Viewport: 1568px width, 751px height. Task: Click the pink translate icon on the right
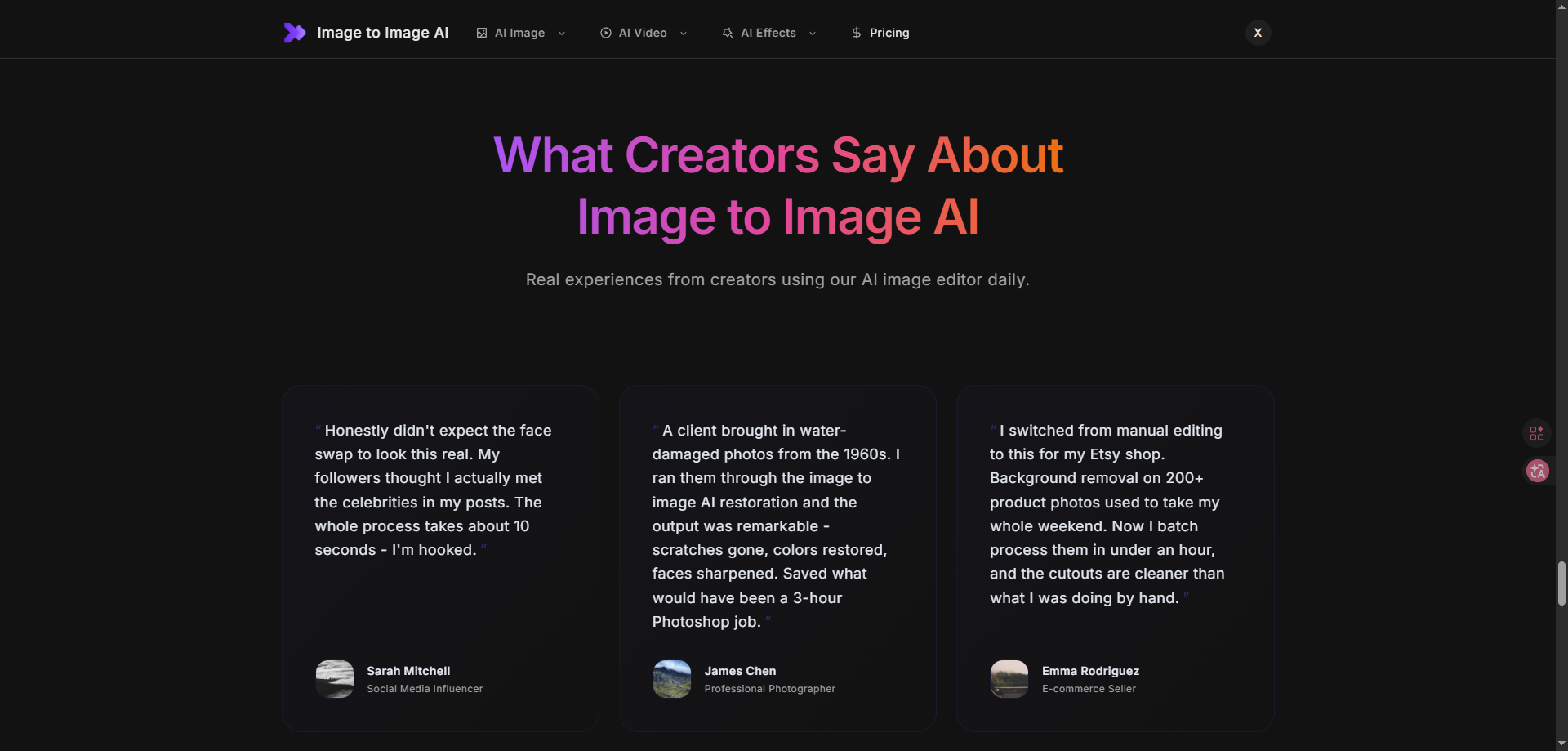click(x=1537, y=472)
